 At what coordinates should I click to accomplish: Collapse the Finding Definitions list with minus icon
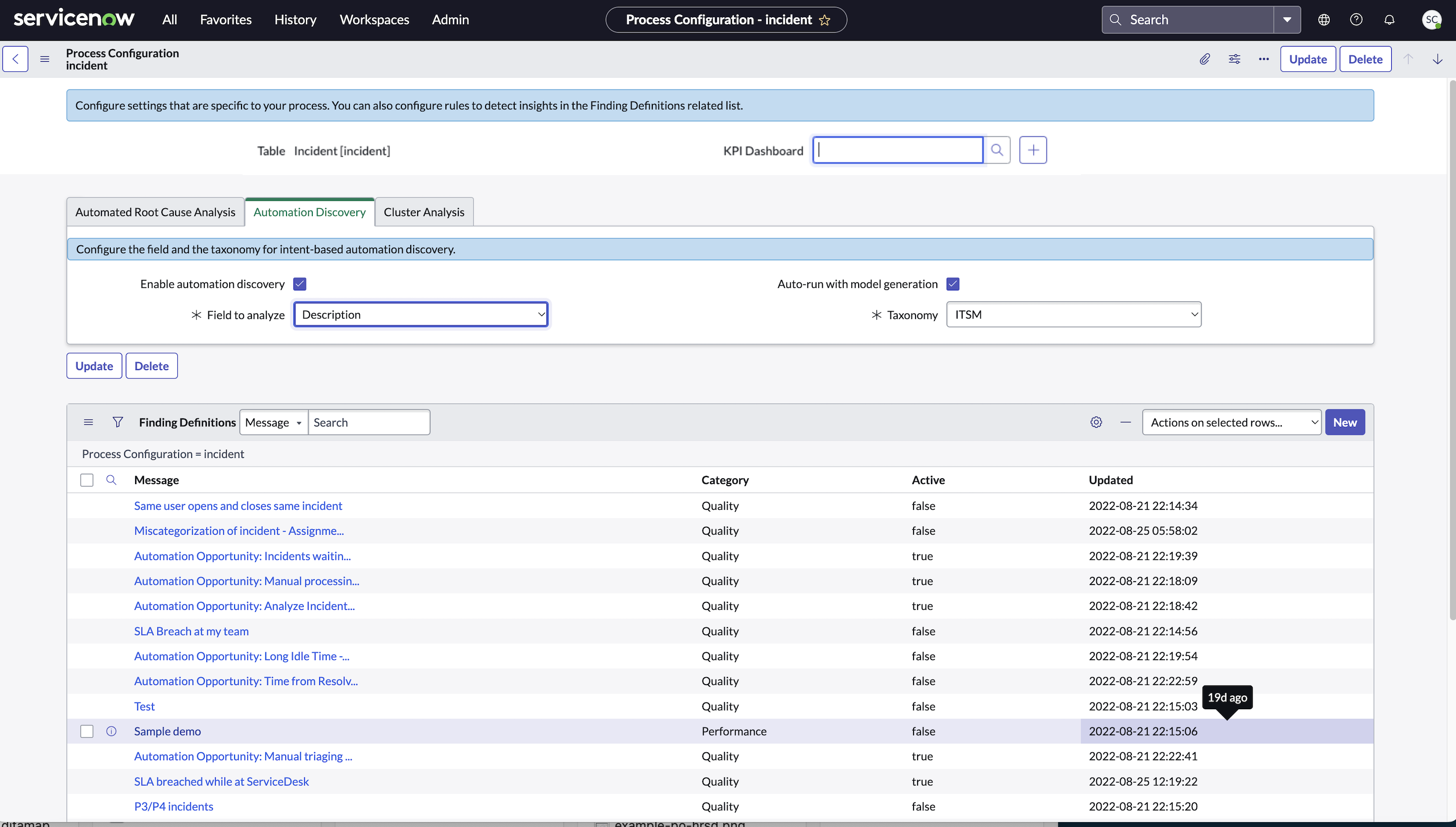pyautogui.click(x=1126, y=422)
